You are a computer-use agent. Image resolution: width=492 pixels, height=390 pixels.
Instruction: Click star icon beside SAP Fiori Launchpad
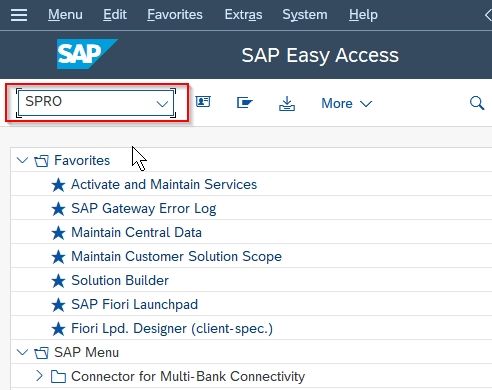click(x=58, y=305)
